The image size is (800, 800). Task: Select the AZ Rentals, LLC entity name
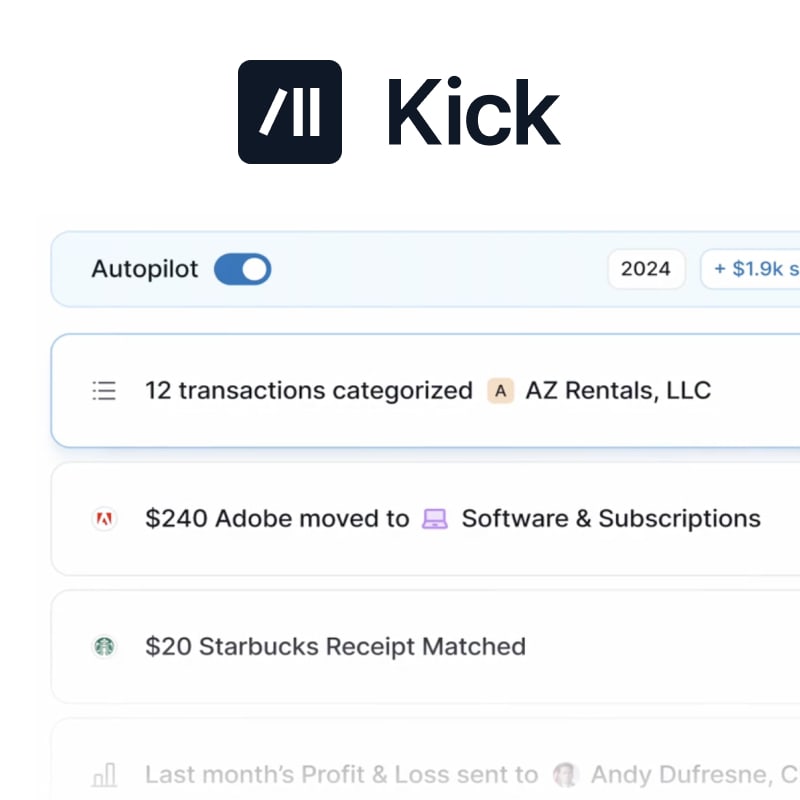pos(618,390)
